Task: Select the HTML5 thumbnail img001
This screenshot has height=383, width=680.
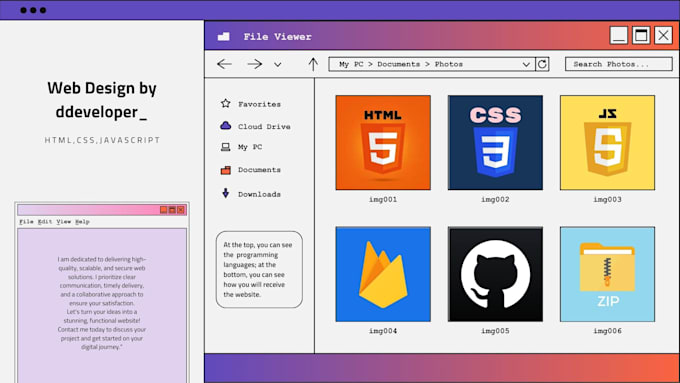Action: coord(383,143)
